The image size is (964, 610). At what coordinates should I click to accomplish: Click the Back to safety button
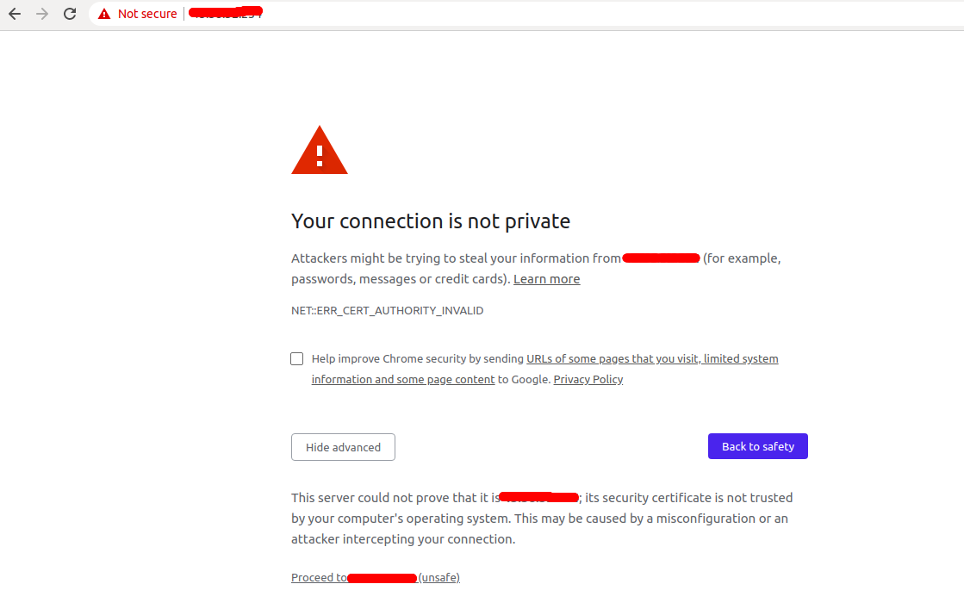coord(757,446)
